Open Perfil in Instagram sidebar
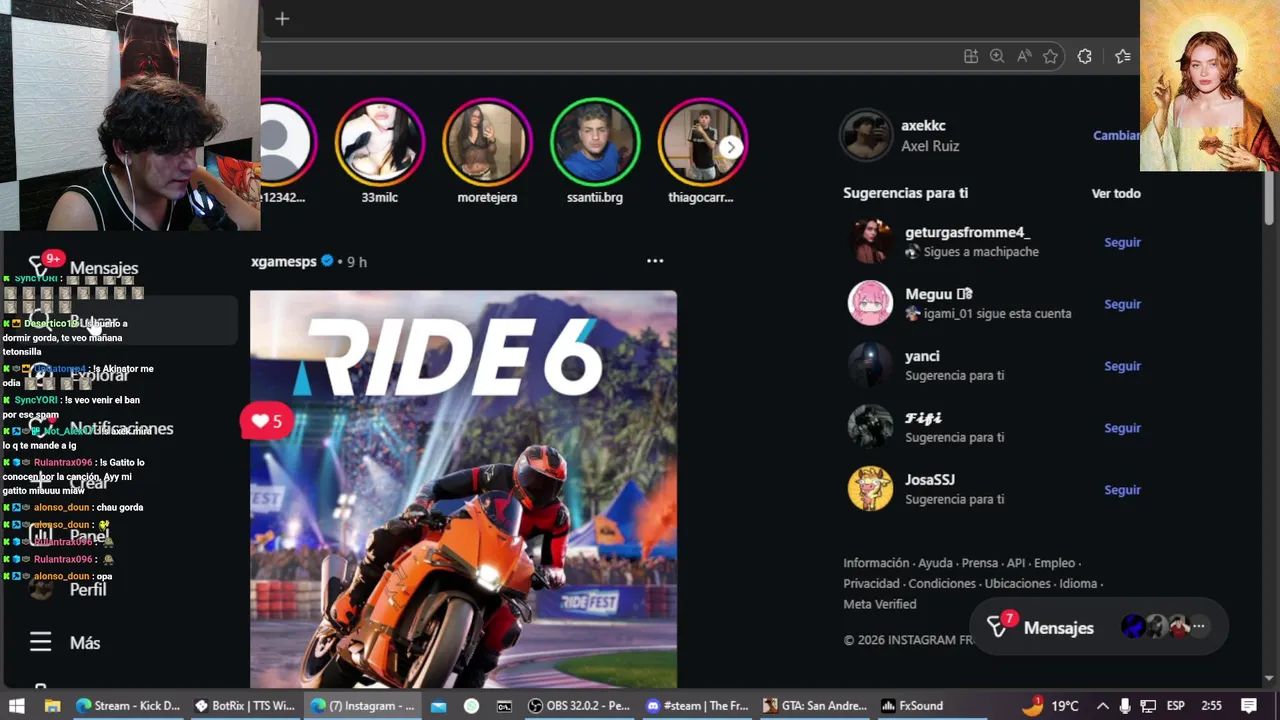The image size is (1280, 720). tap(88, 590)
